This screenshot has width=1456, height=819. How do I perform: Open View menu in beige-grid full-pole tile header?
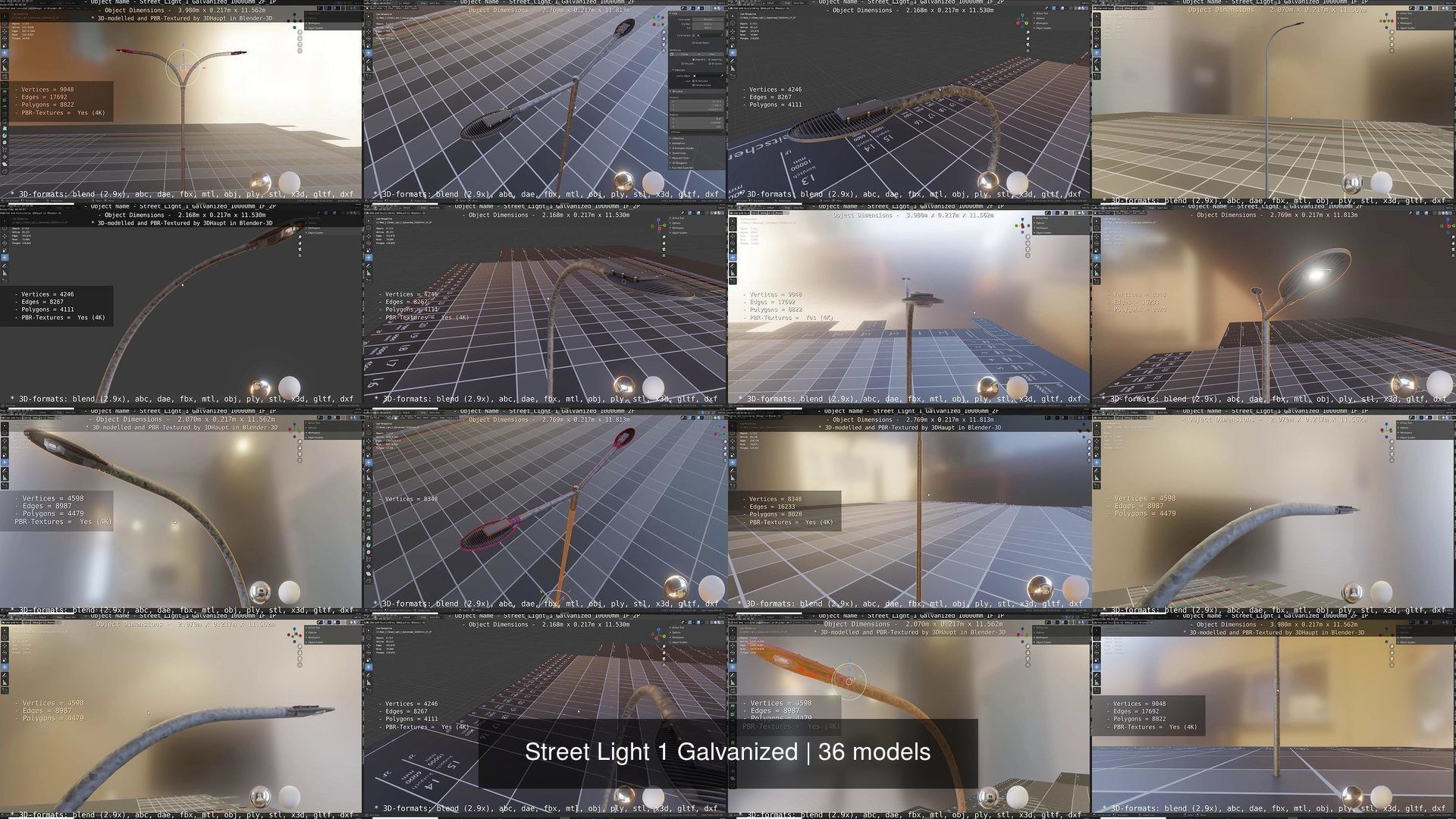click(x=1119, y=8)
